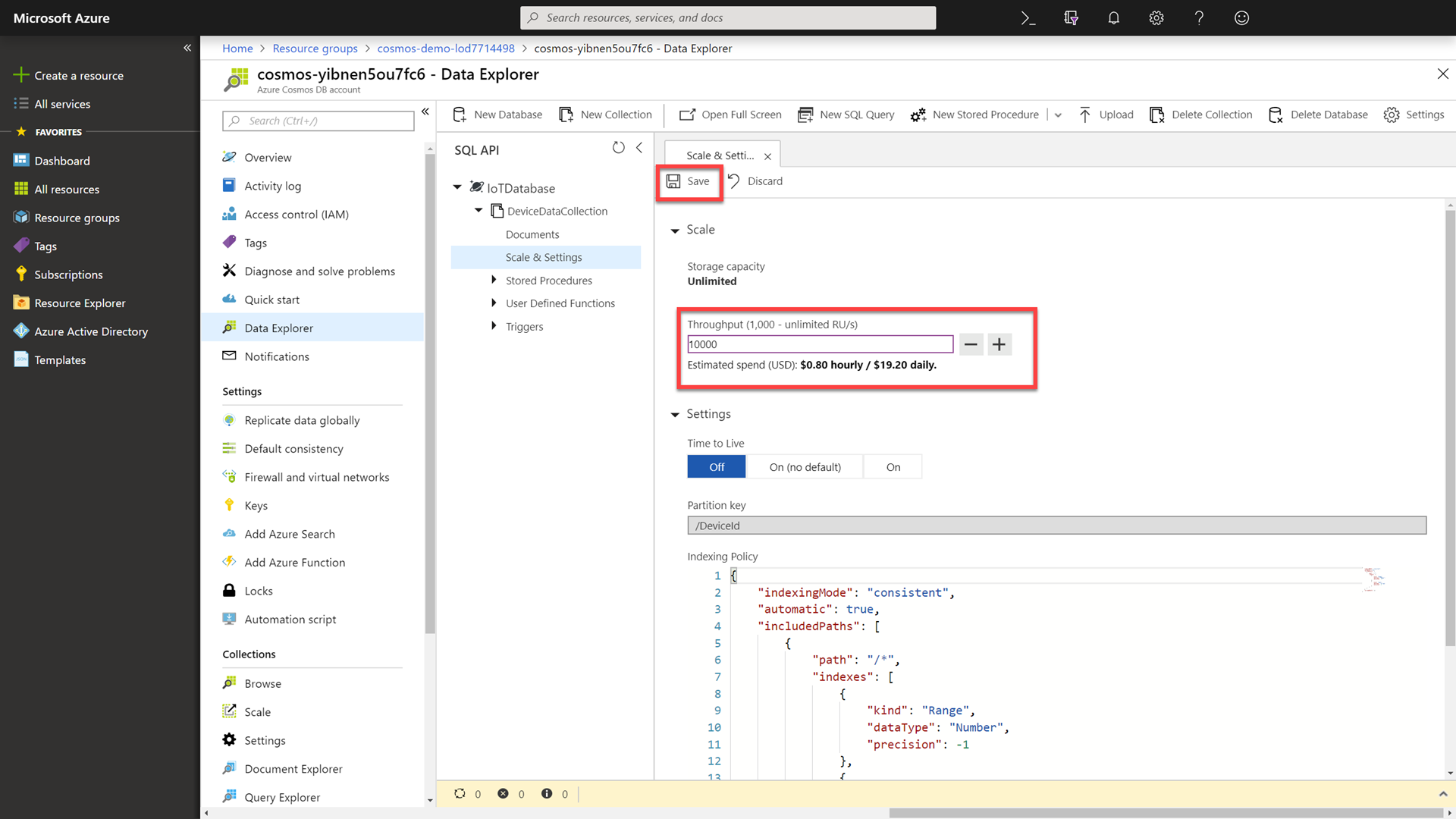
Task: Disable Time to Live by clicking Off
Action: point(717,466)
